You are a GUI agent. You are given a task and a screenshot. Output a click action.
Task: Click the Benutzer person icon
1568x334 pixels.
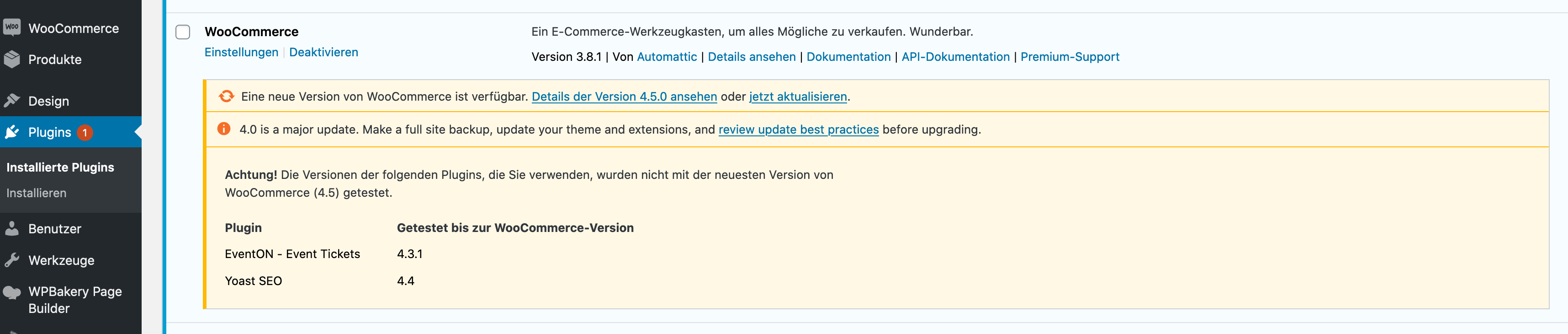[x=11, y=229]
